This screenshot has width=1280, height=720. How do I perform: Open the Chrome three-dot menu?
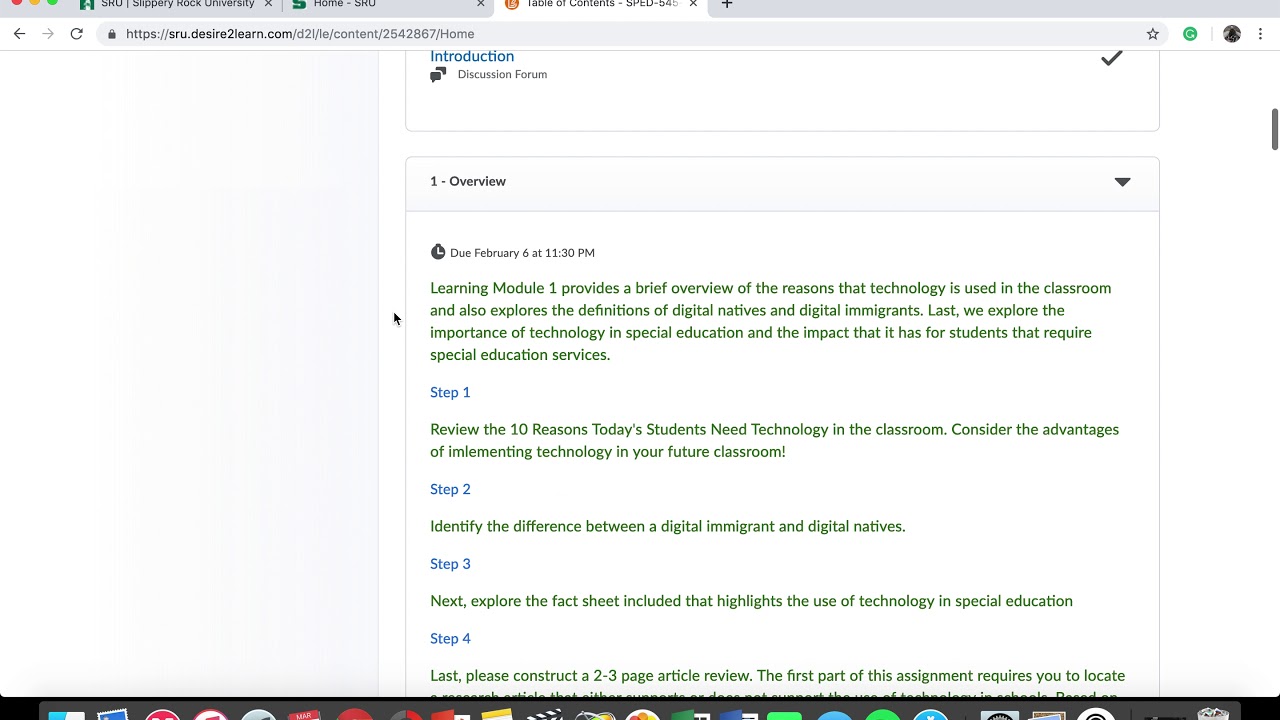tap(1262, 34)
